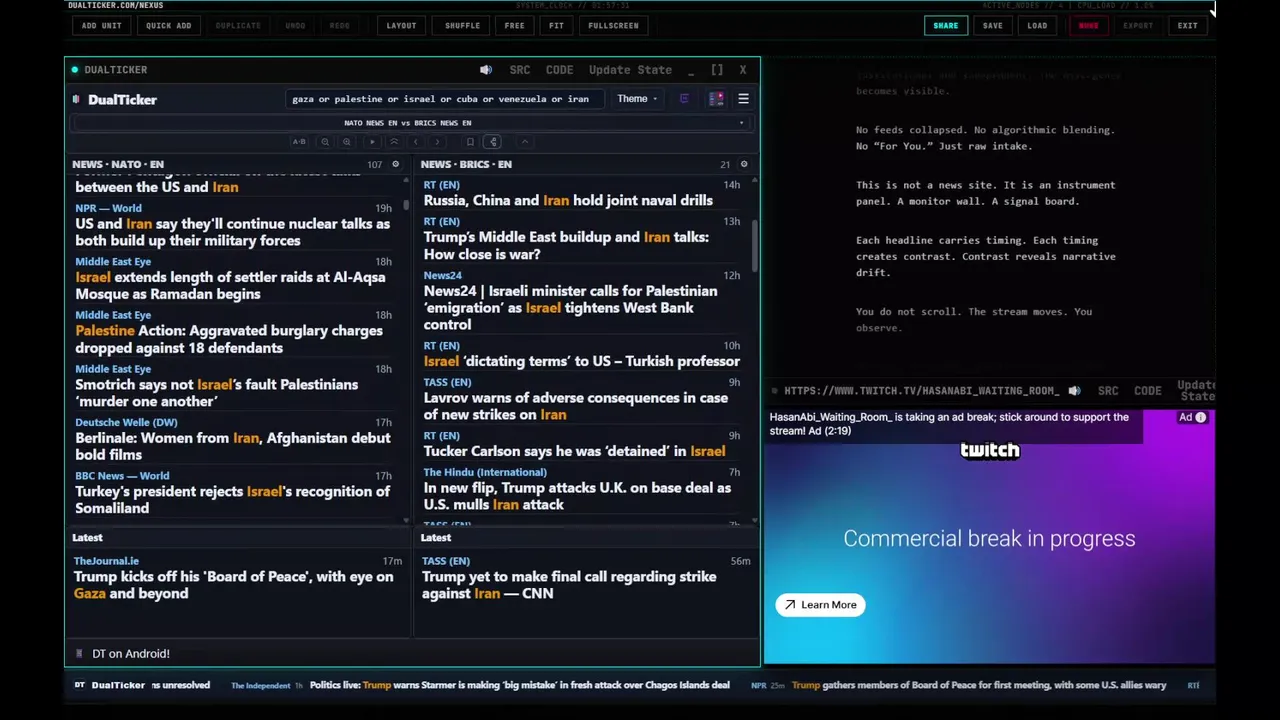This screenshot has width=1280, height=720.
Task: Click the DUPLICATE button
Action: 238,25
